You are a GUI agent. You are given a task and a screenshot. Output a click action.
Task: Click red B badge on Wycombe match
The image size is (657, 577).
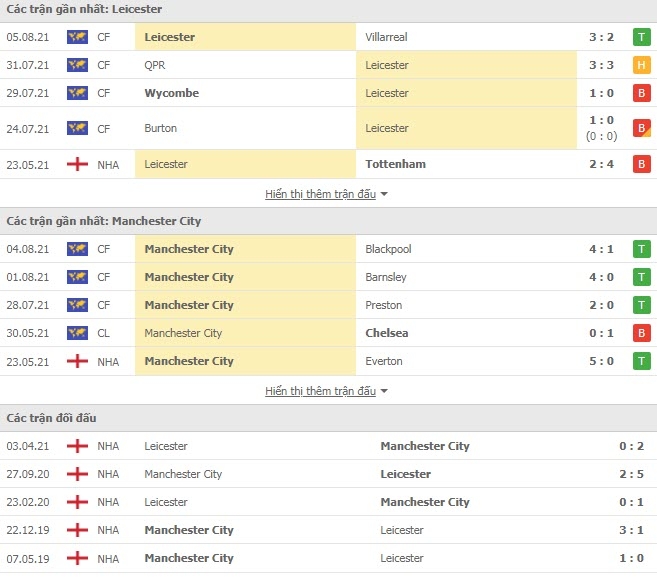[641, 93]
